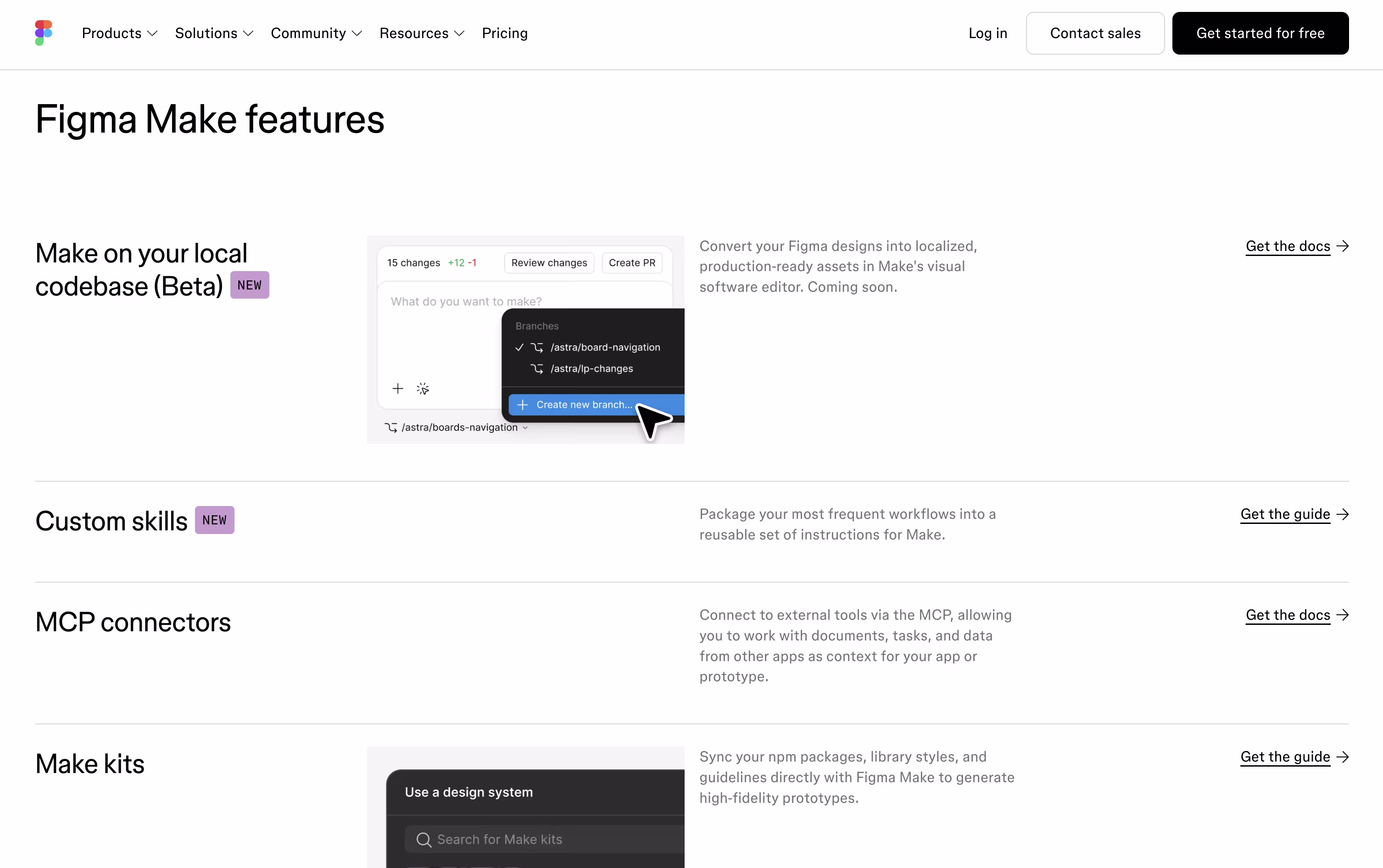1383x868 pixels.
Task: Open the Community dropdown
Action: click(x=316, y=33)
